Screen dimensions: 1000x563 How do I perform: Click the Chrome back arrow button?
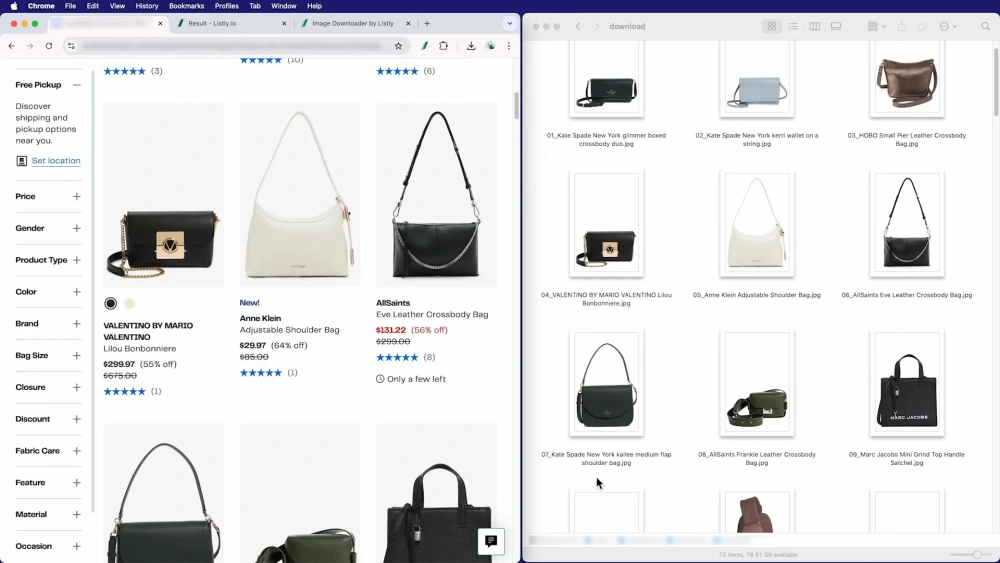[11, 46]
